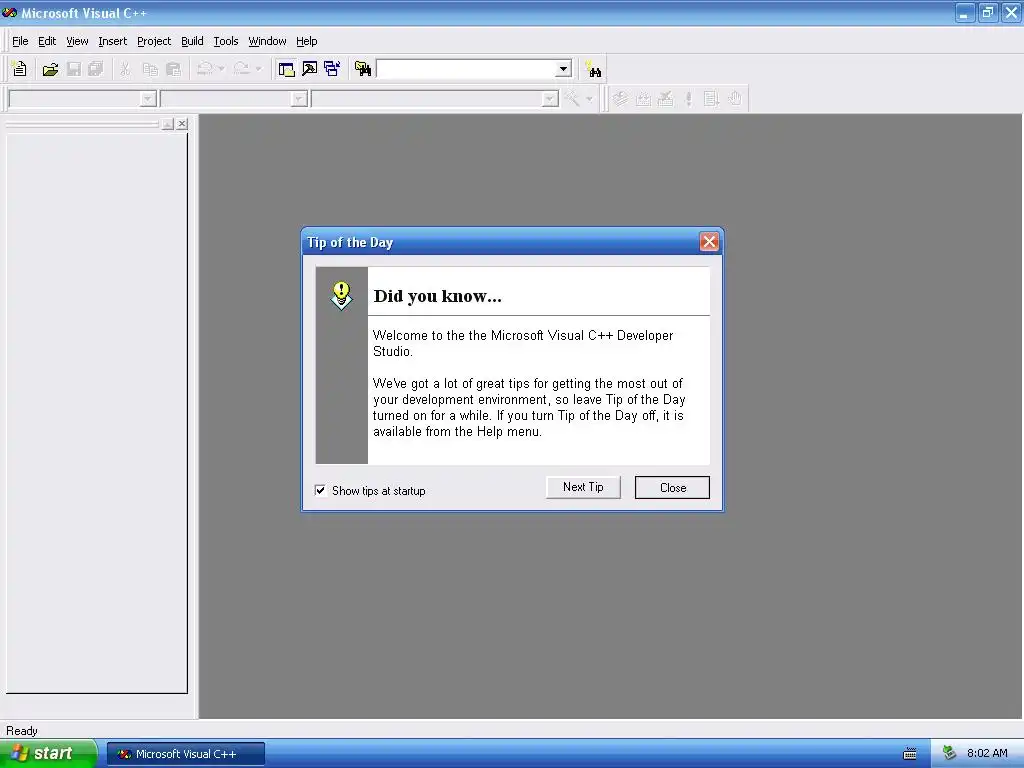Click the lightbulb icon in the tip dialog
Screen dimensions: 1024x768
tap(341, 295)
